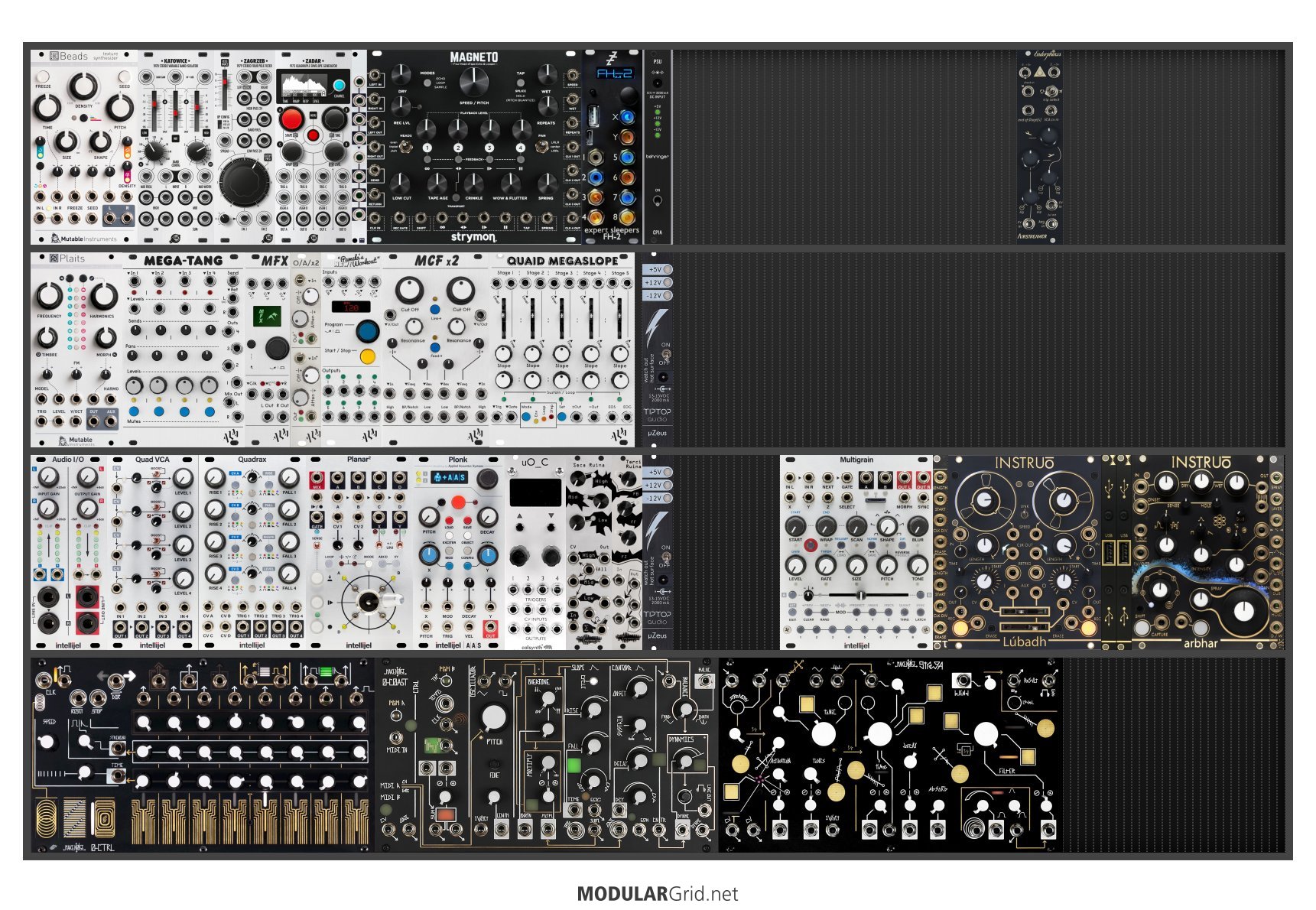
Task: Click the Plaits Harmonics knob
Action: (103, 295)
